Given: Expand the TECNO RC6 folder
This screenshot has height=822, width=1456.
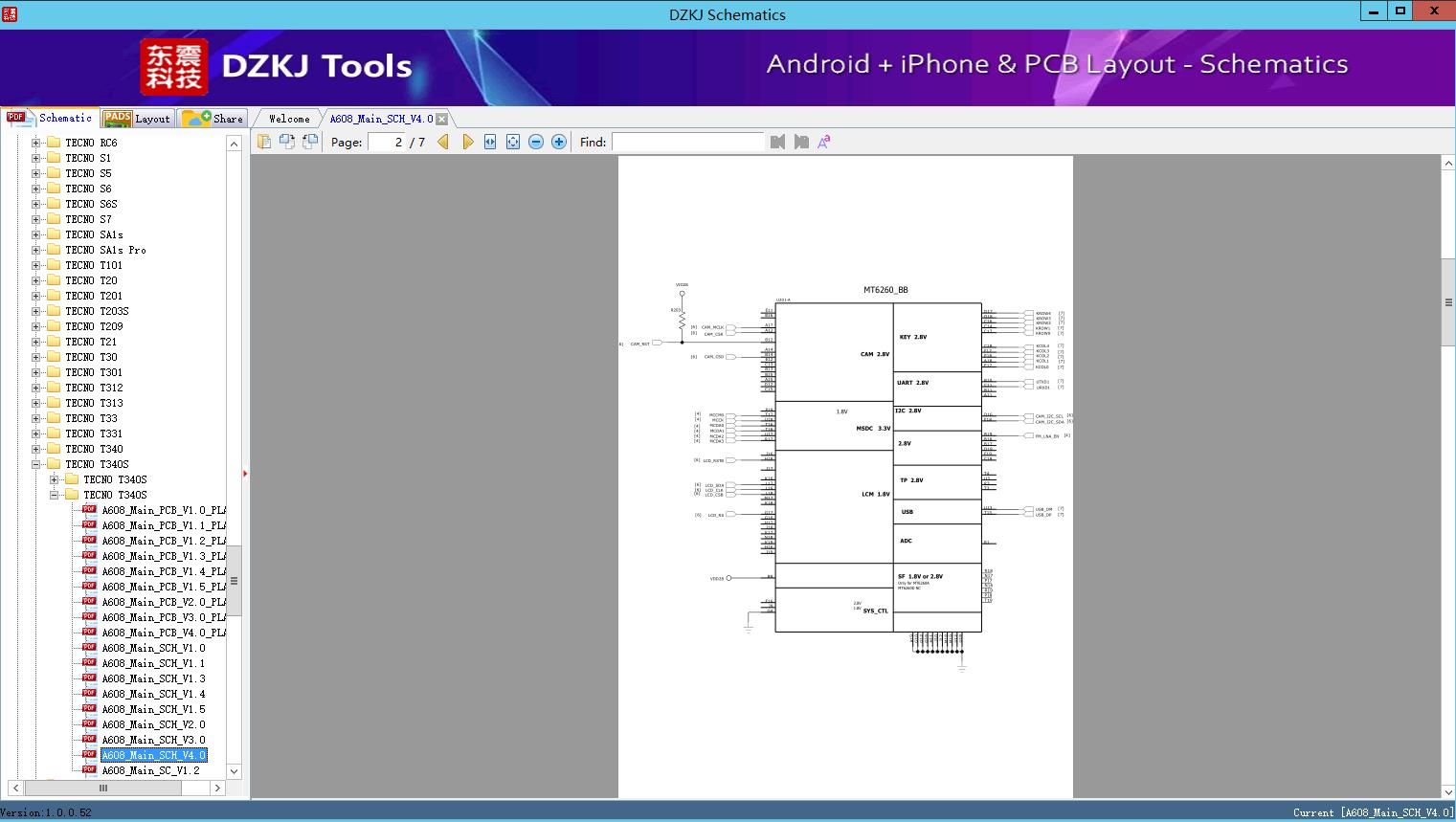Looking at the screenshot, I should pos(36,143).
